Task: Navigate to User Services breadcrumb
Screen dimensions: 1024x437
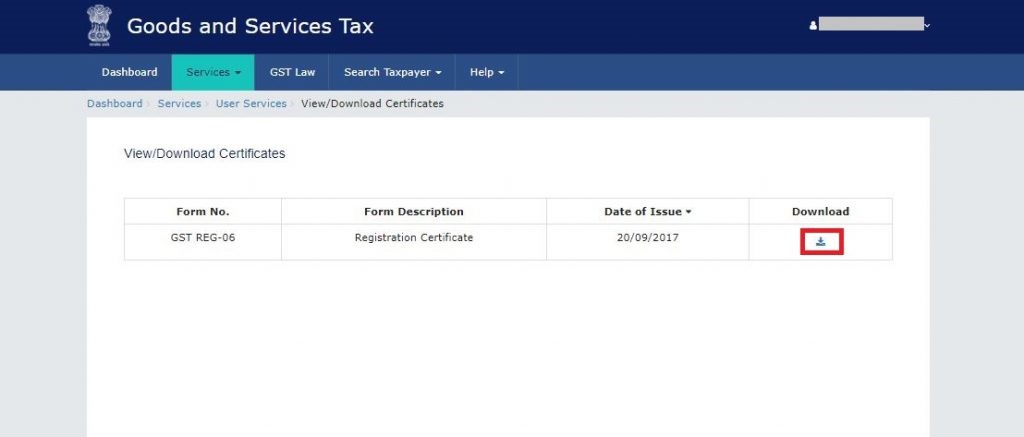Action: click(251, 104)
